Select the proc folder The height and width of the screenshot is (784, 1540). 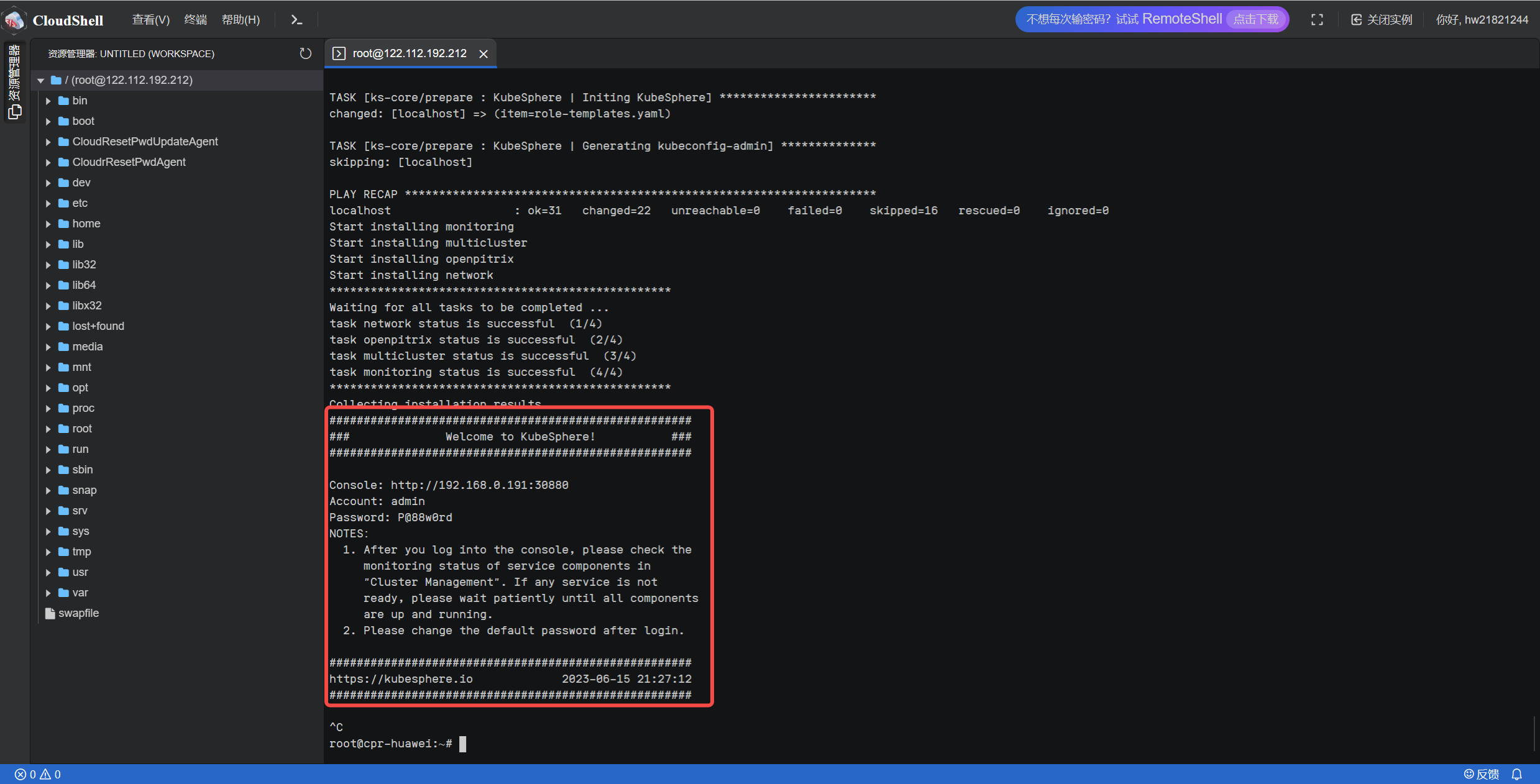(177, 408)
